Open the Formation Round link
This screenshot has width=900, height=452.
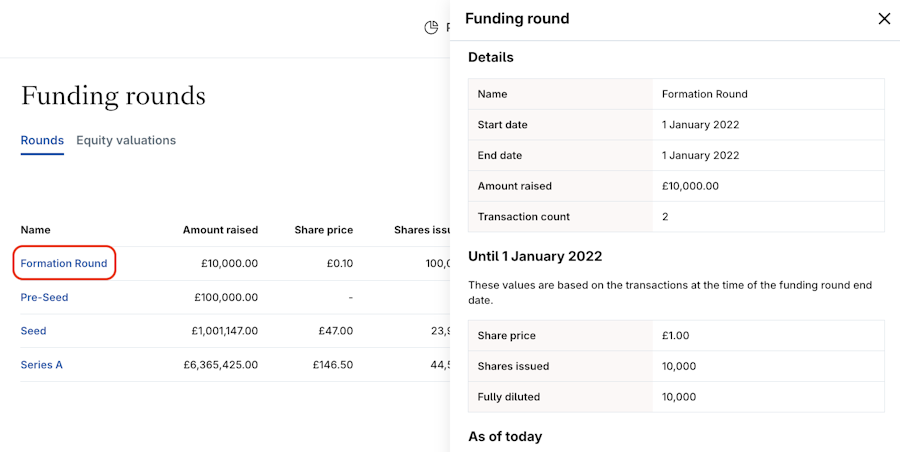64,263
